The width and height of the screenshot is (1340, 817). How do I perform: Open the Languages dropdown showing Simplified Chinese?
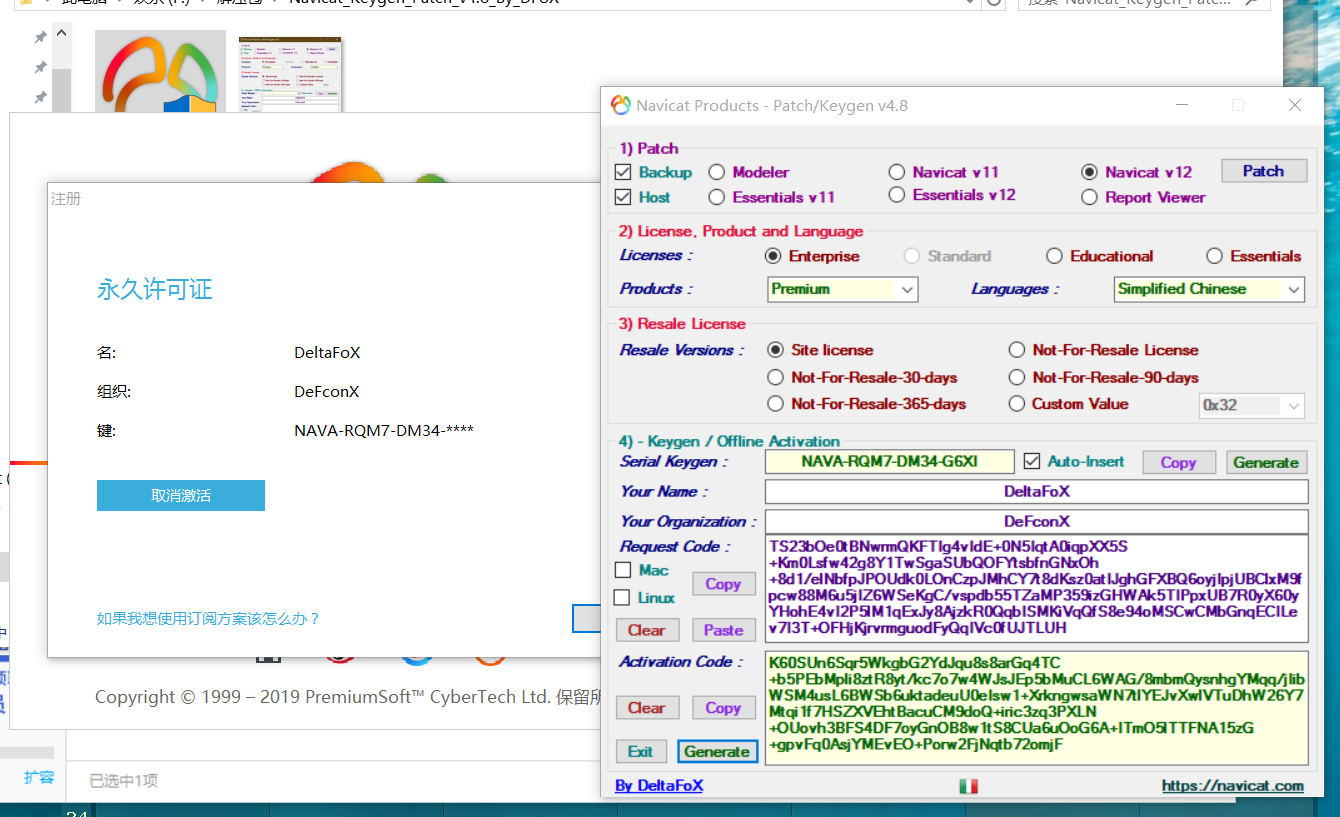1209,289
